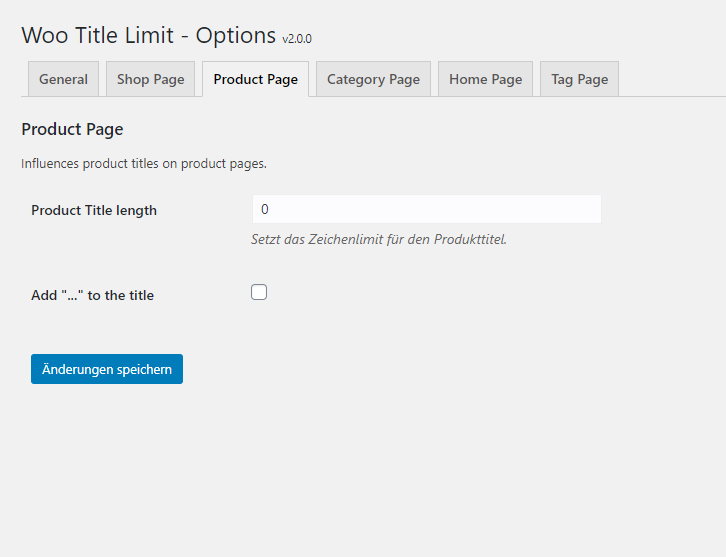Click the 'Product Page' section heading
Image resolution: width=726 pixels, height=557 pixels.
pyautogui.click(x=72, y=129)
